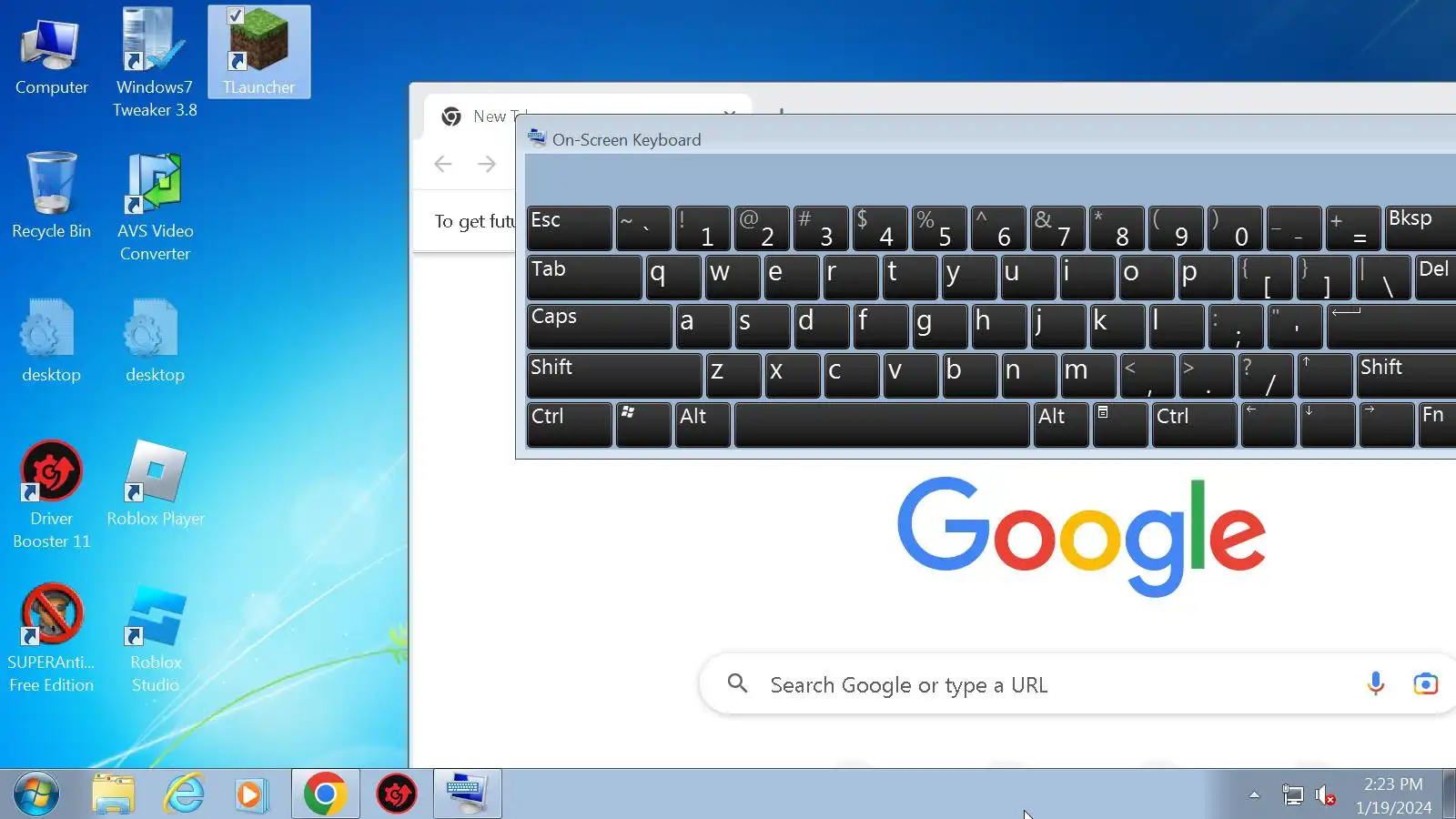Open the network status tray icon

[1292, 795]
